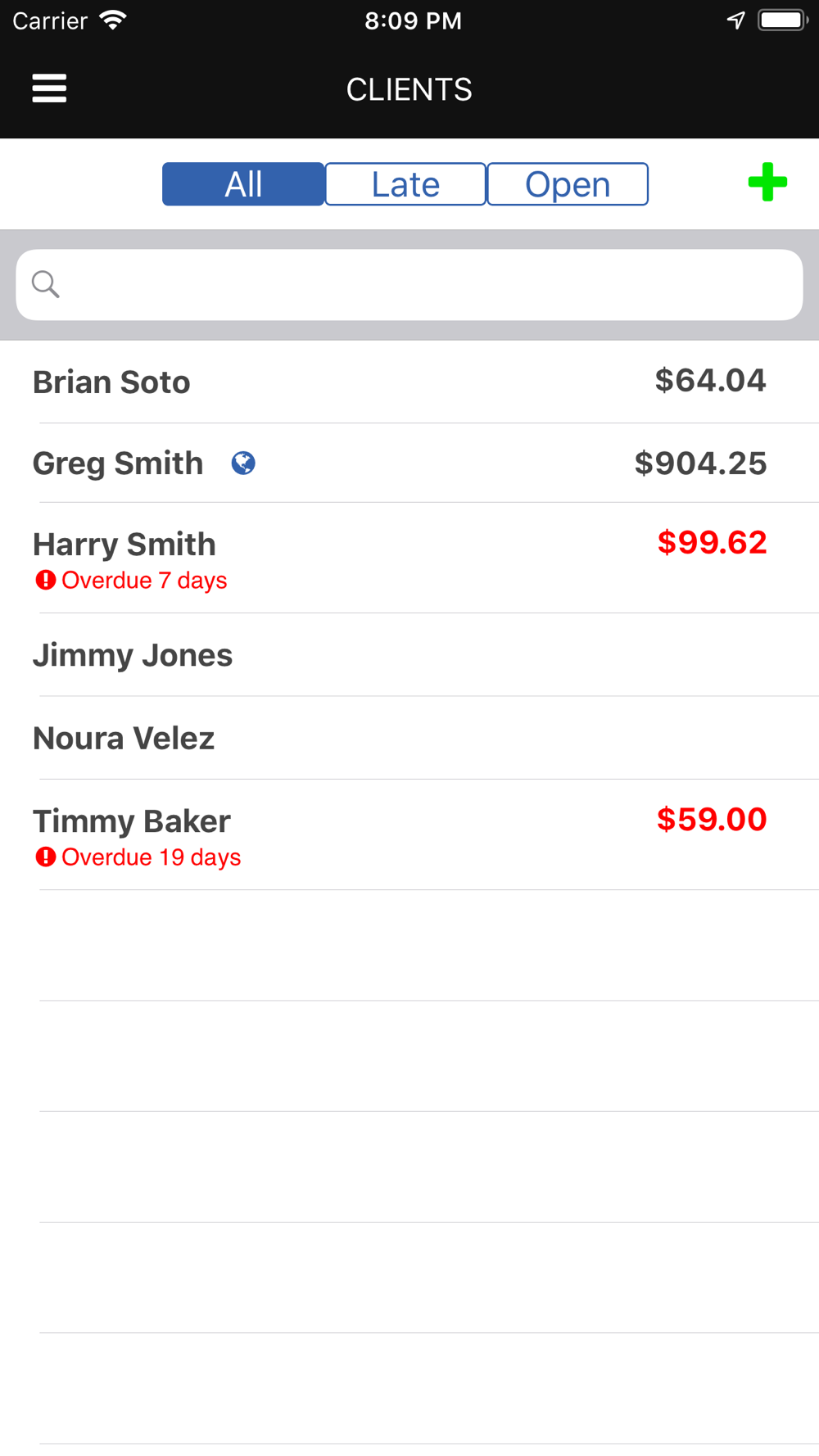Viewport: 819px width, 1456px height.
Task: Tap the Overdue 19 days label
Action: click(x=152, y=857)
